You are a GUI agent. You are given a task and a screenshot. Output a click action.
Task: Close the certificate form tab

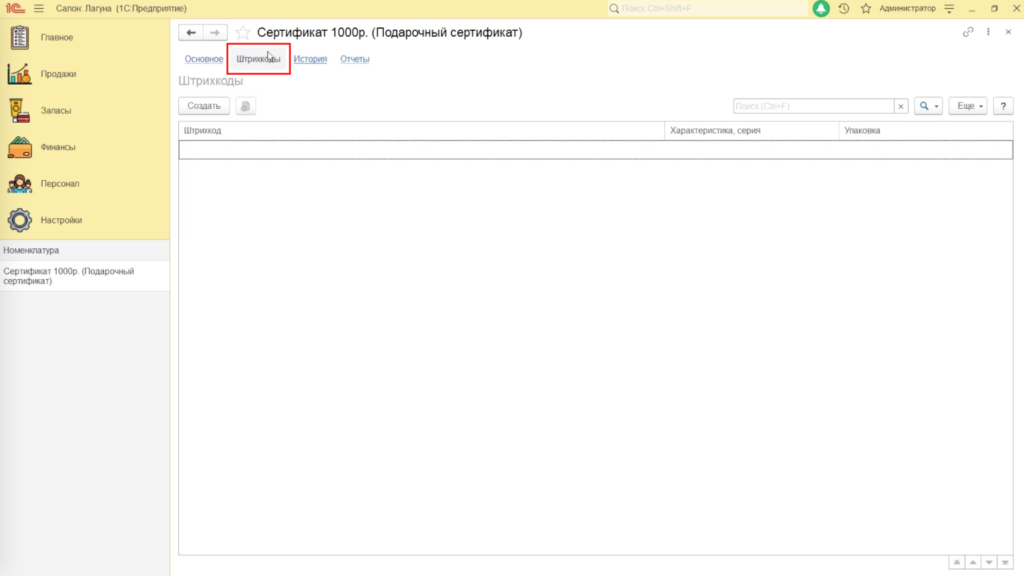[1008, 32]
